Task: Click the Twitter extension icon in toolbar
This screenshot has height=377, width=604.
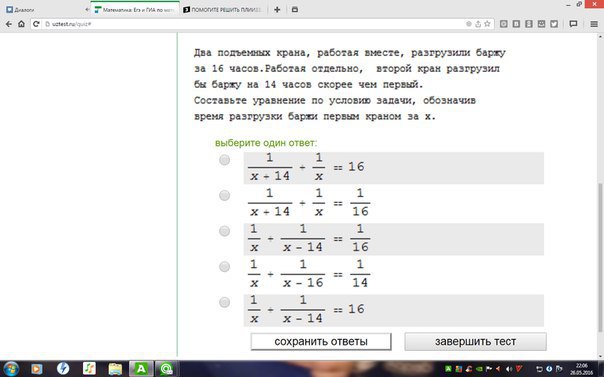Action: tap(554, 24)
